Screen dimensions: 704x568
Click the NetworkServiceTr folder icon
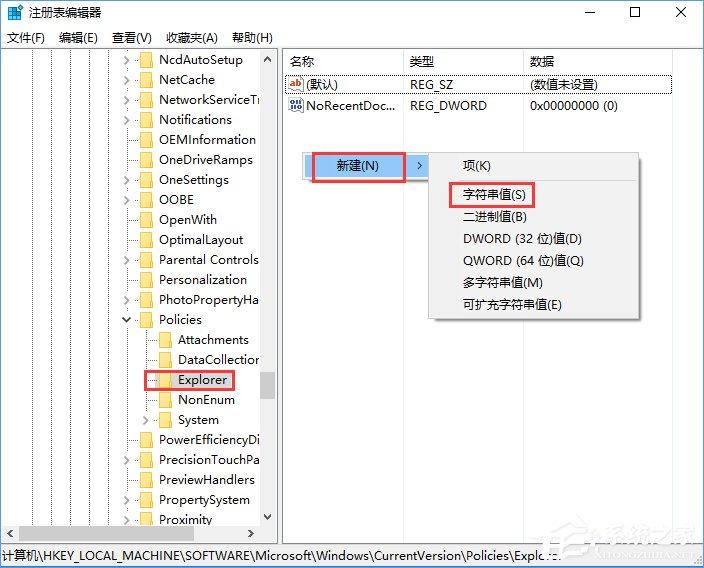(x=146, y=100)
